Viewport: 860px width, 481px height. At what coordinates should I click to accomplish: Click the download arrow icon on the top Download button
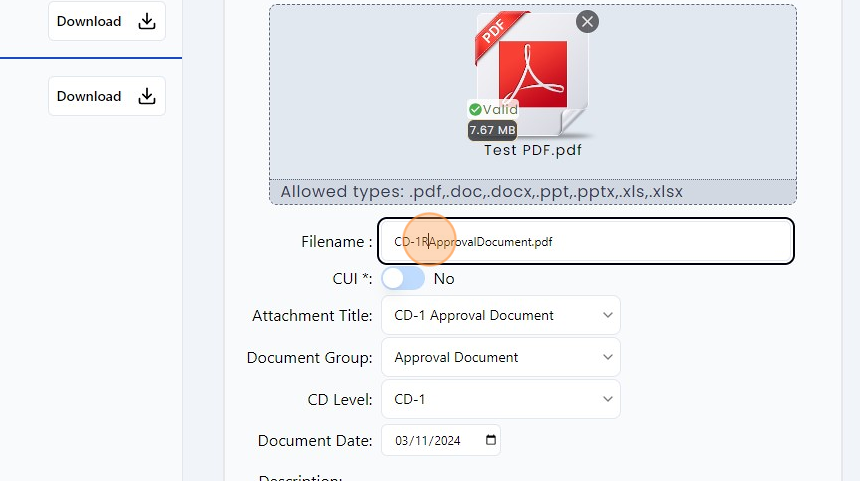pyautogui.click(x=146, y=21)
